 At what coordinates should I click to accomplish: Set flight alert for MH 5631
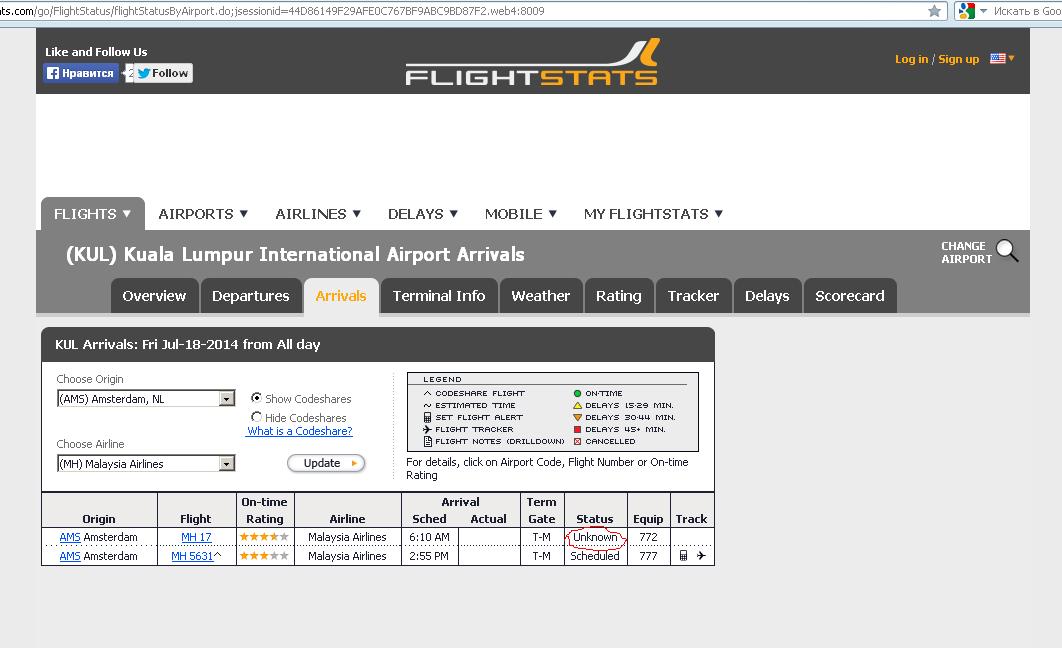point(683,556)
